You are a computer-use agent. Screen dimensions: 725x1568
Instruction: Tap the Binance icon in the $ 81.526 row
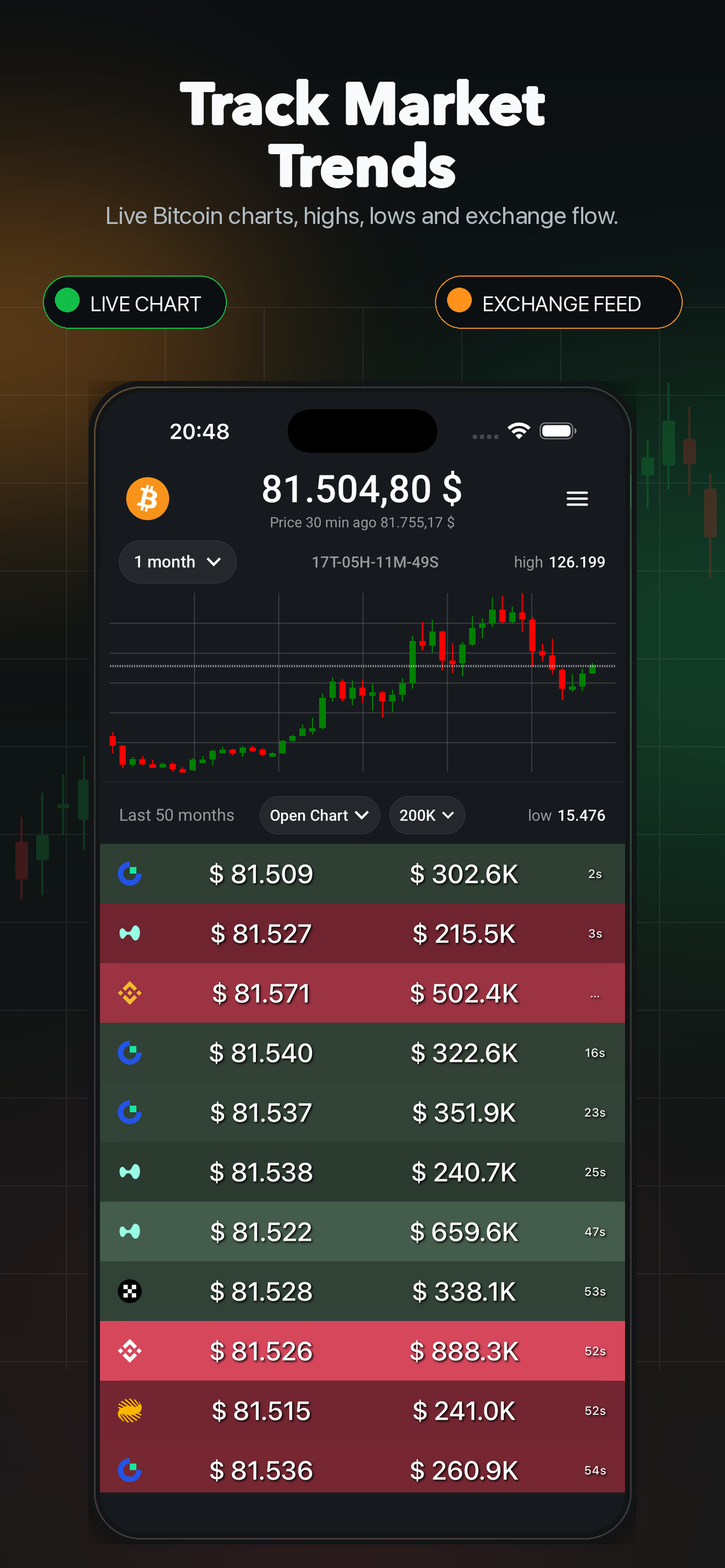pyautogui.click(x=130, y=1351)
